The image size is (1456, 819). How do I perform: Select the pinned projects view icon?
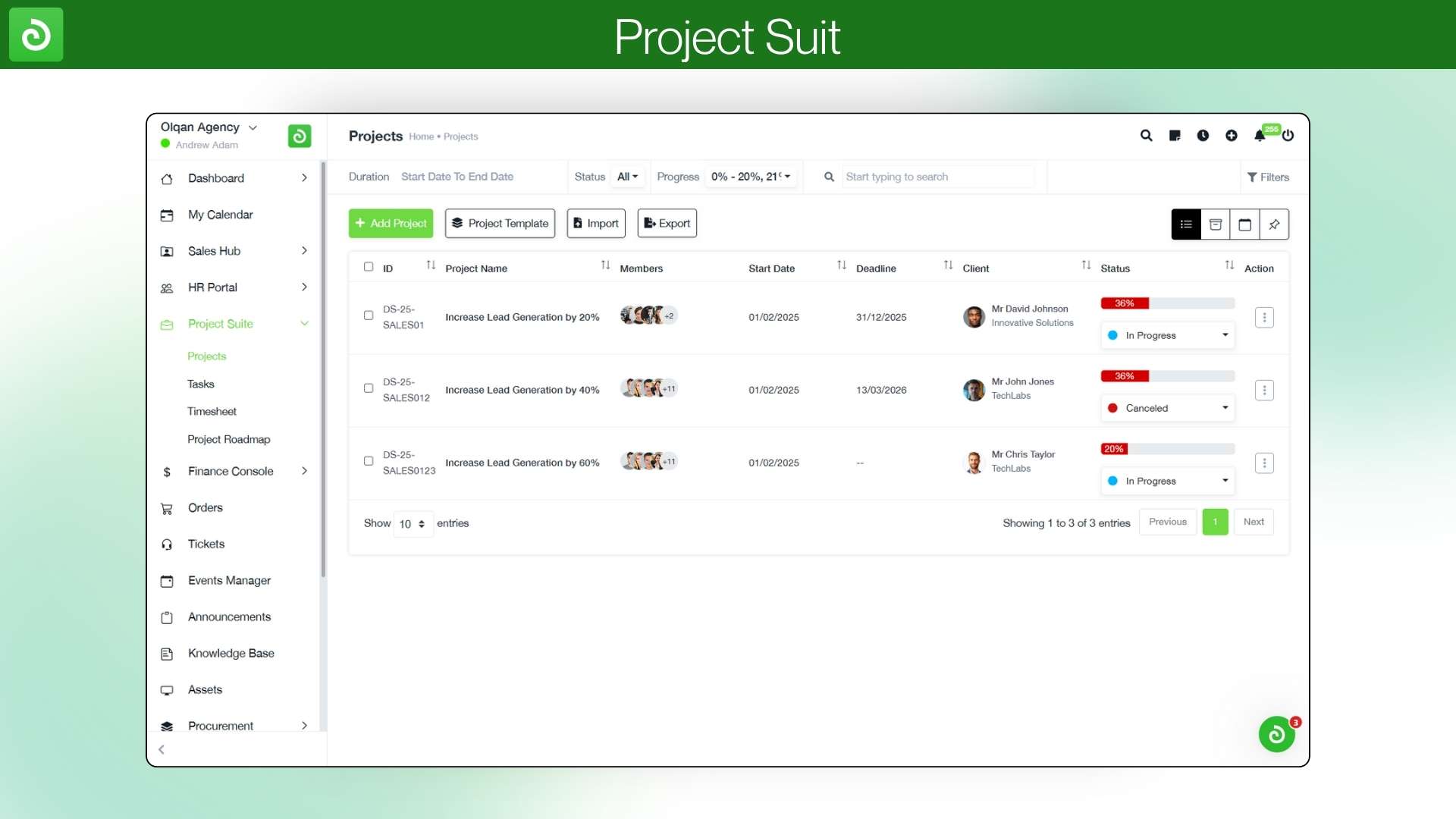click(x=1274, y=224)
